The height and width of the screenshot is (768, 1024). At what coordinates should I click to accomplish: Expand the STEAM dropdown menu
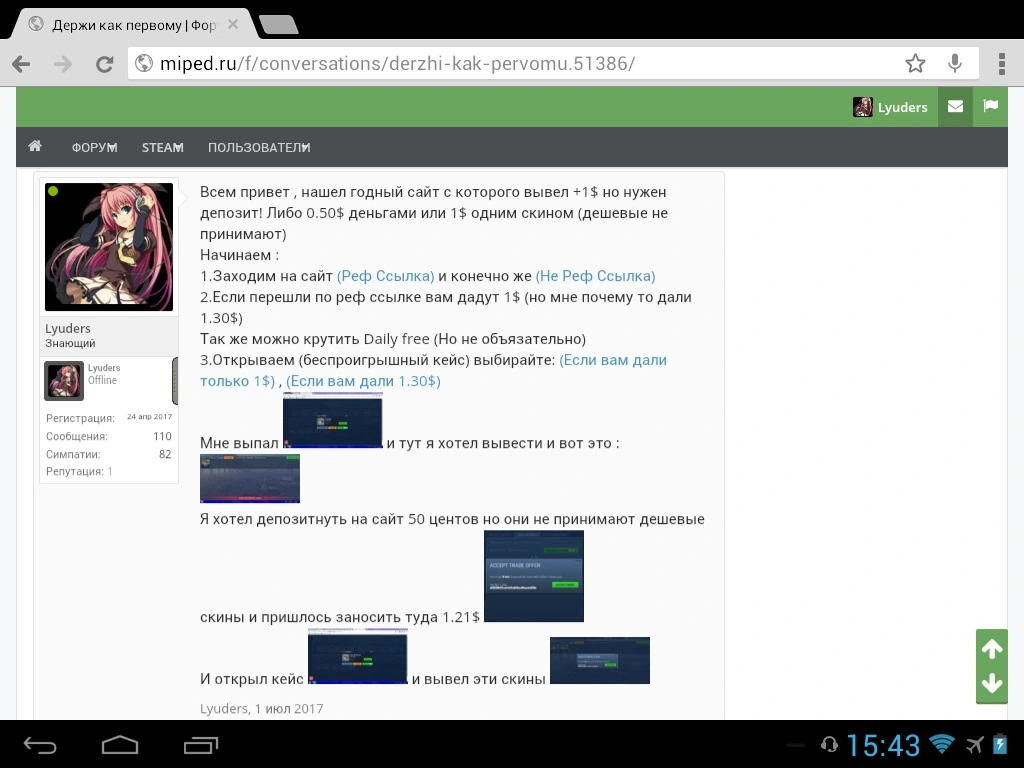point(163,148)
